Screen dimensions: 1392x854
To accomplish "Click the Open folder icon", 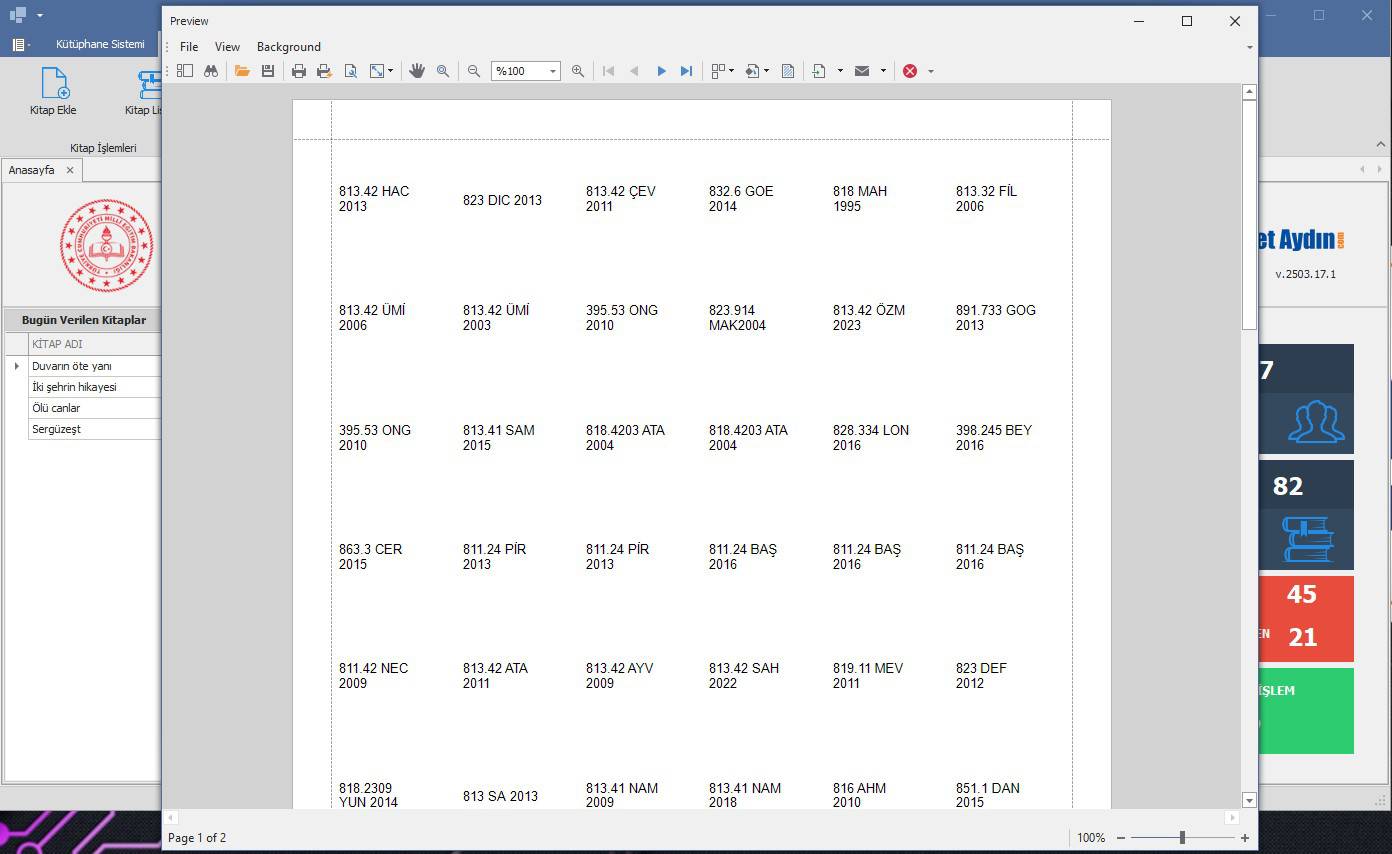I will 242,71.
